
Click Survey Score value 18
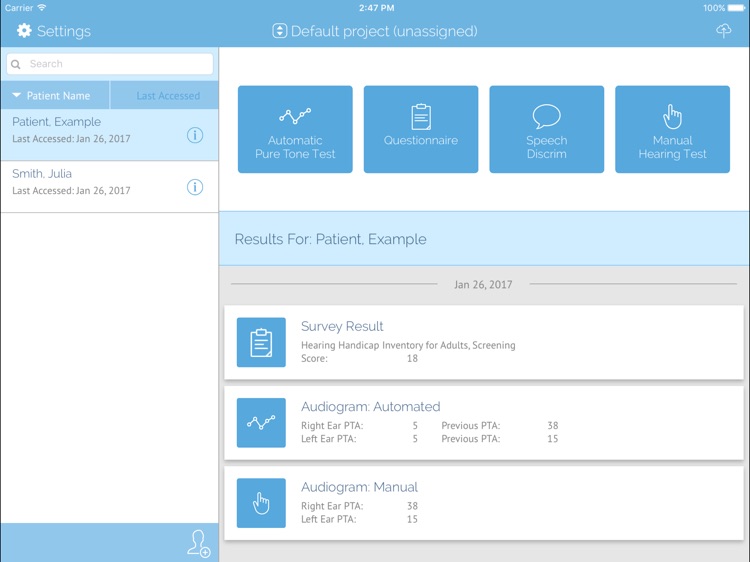(412, 358)
